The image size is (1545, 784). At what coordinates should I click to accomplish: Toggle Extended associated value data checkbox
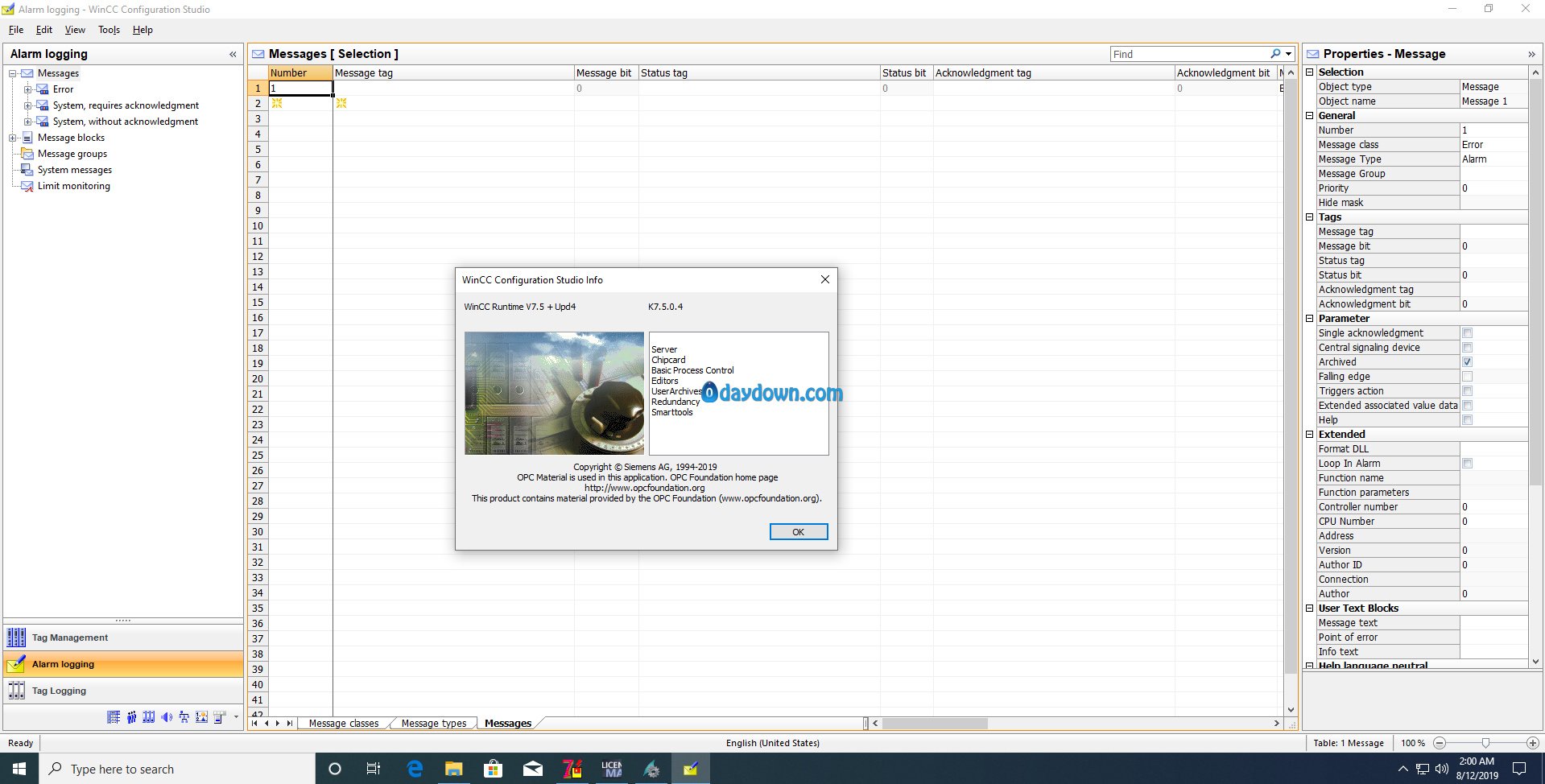1467,406
